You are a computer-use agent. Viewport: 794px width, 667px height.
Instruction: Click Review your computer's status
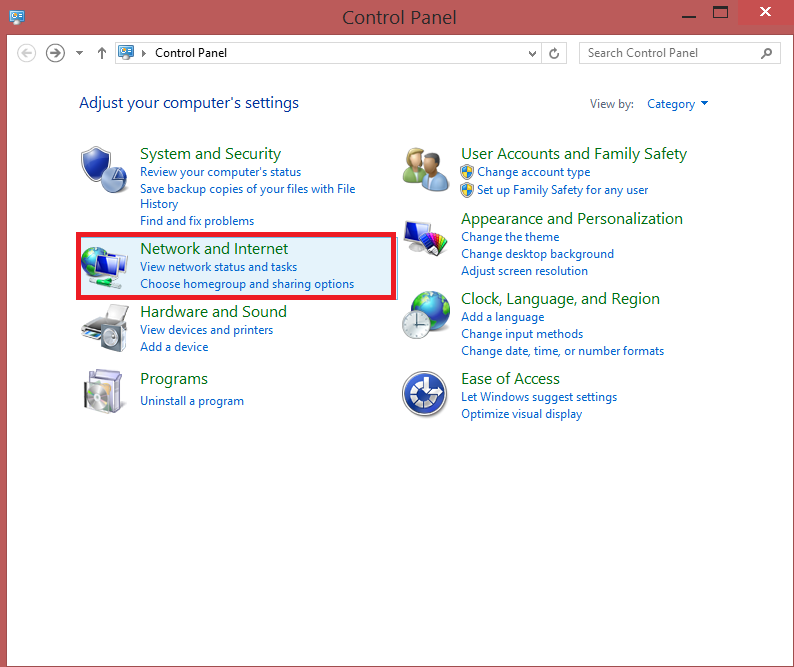(x=220, y=172)
